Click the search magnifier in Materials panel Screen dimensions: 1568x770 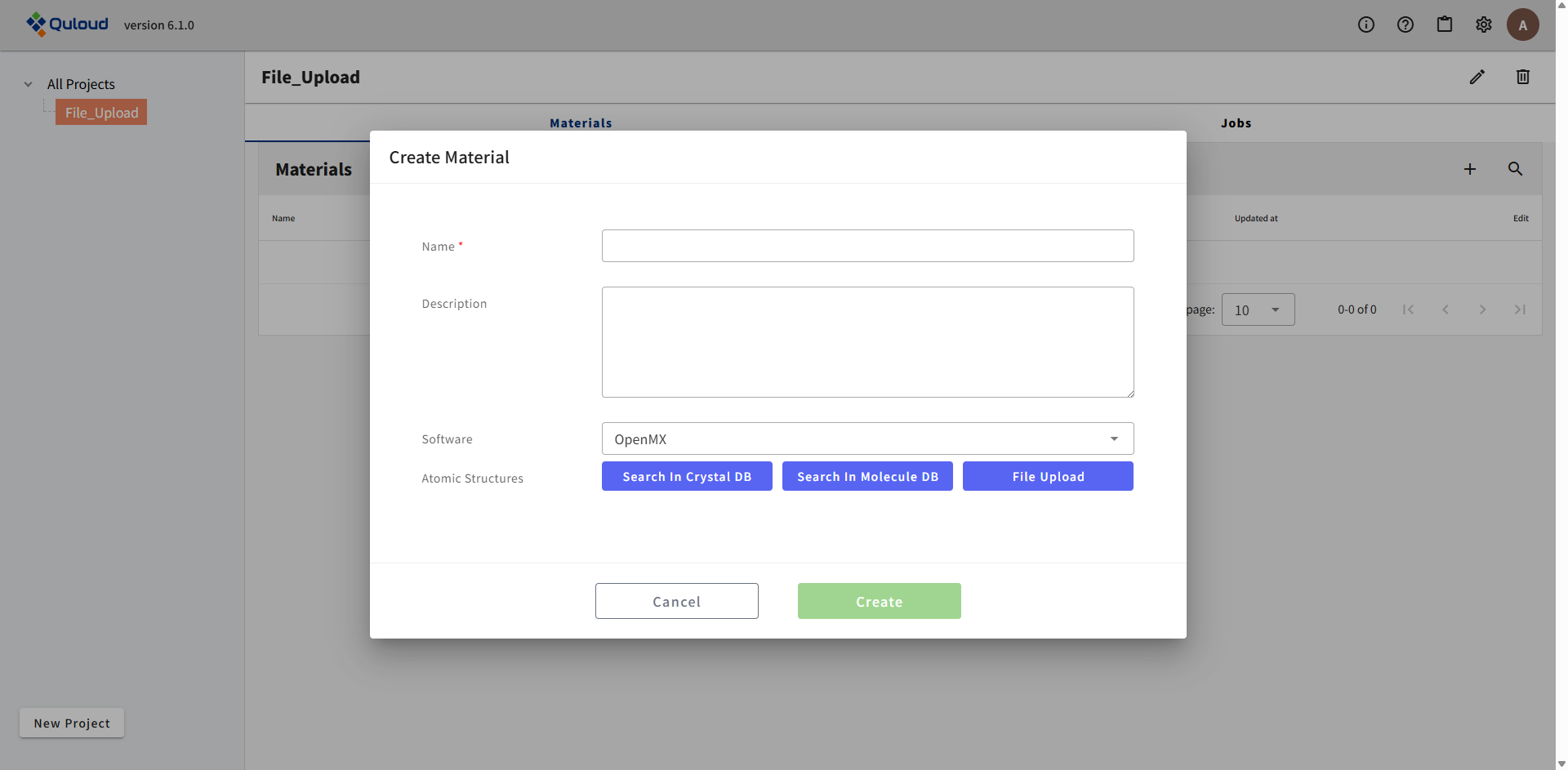pos(1515,169)
